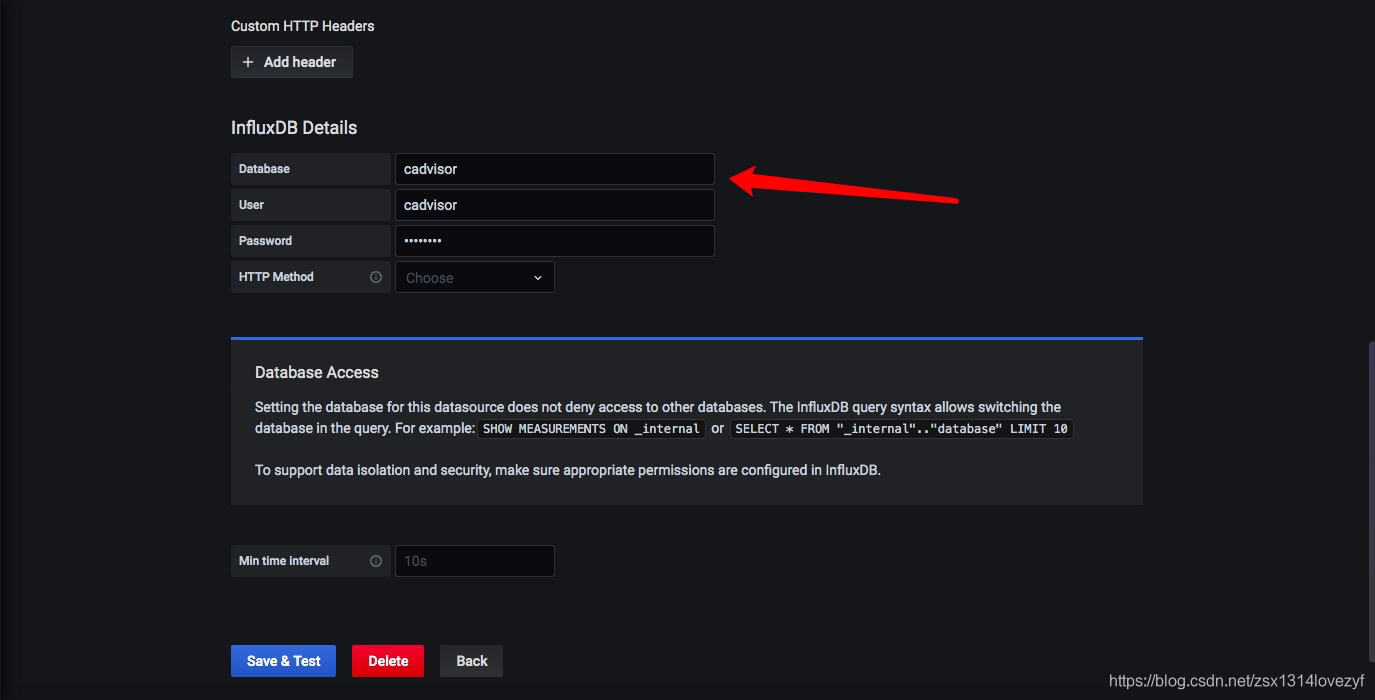Click the Password field label
1375x700 pixels.
pos(265,241)
